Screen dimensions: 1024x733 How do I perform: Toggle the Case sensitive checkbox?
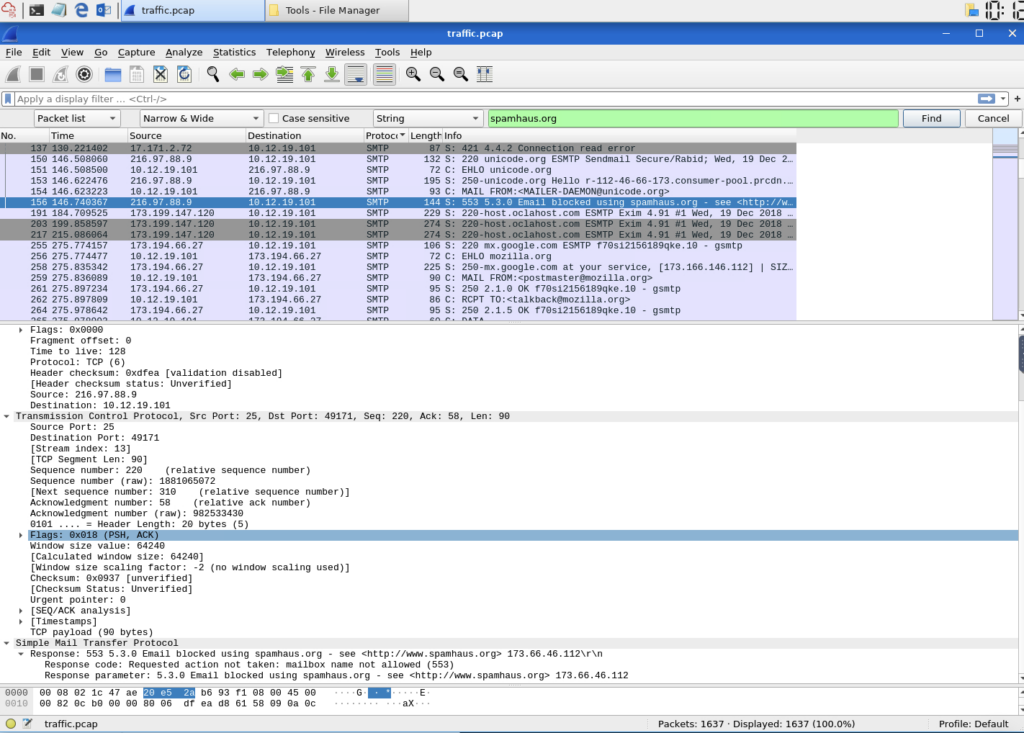[274, 118]
